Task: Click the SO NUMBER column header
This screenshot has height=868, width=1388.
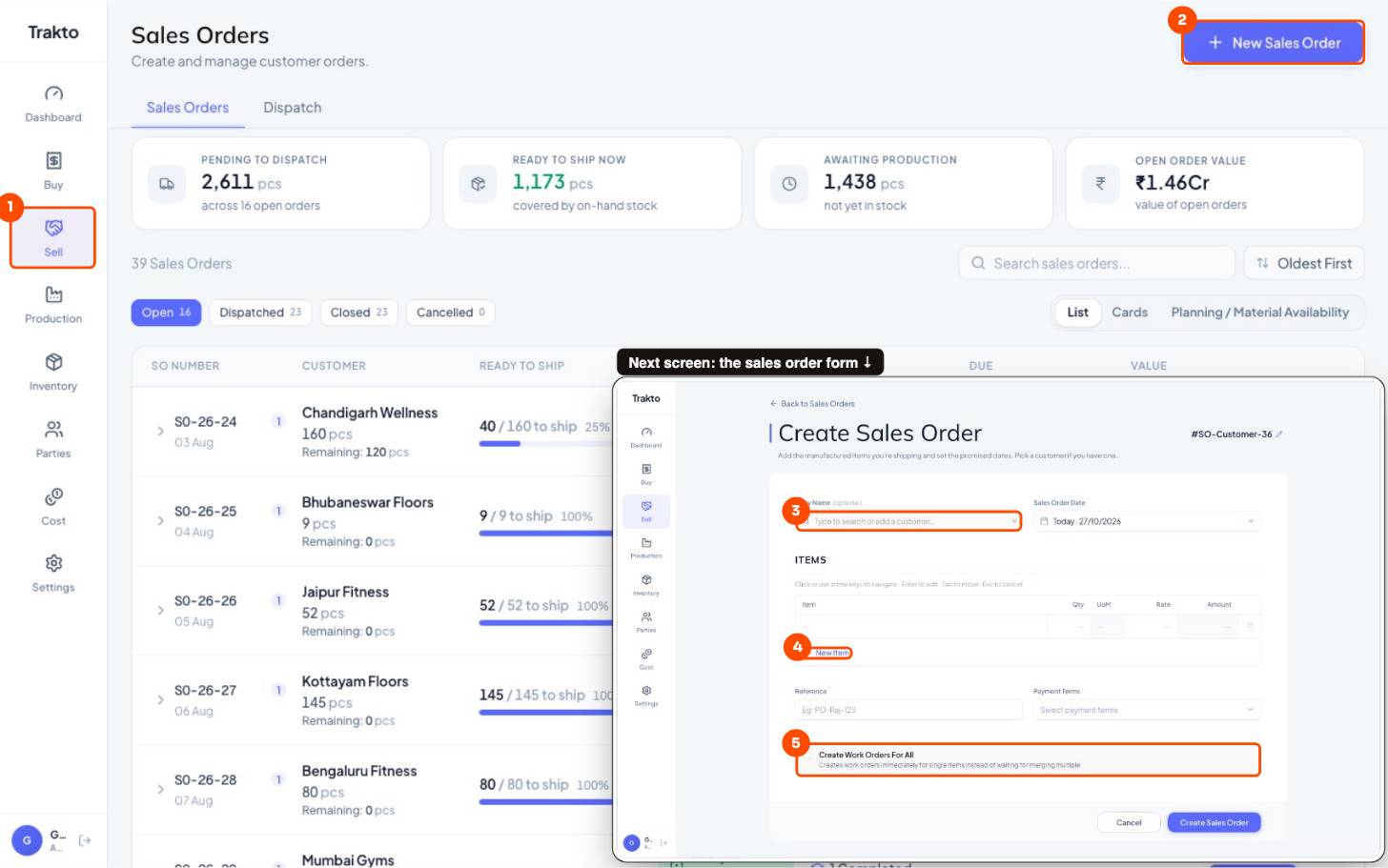Action: click(x=185, y=366)
